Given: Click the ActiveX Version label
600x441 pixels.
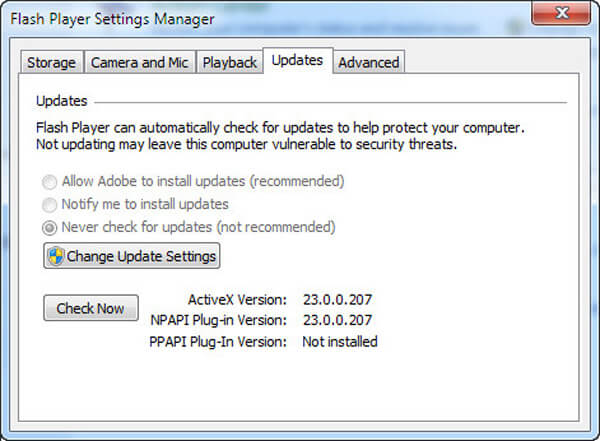Looking at the screenshot, I should [x=237, y=299].
